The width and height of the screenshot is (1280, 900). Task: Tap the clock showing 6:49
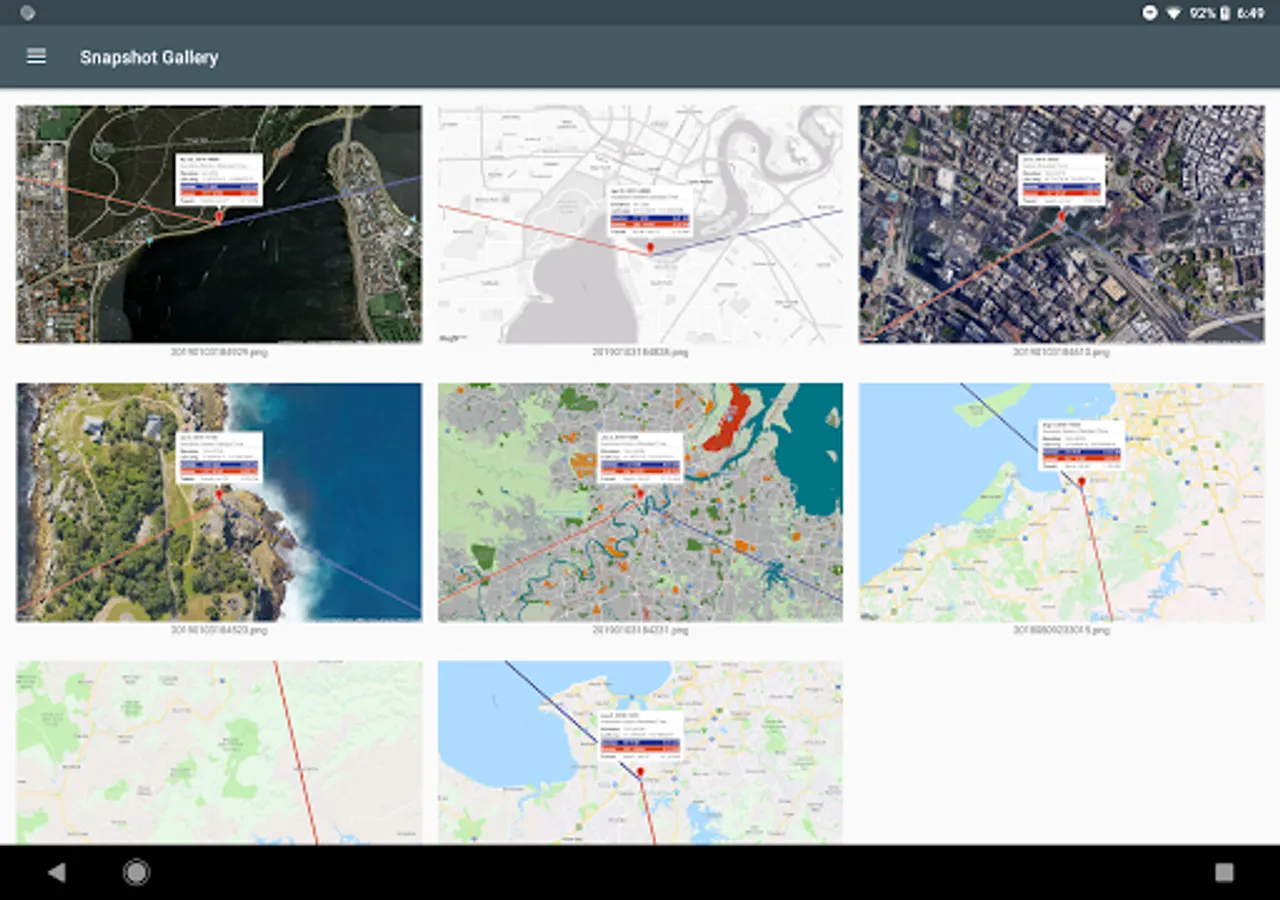(x=1250, y=13)
